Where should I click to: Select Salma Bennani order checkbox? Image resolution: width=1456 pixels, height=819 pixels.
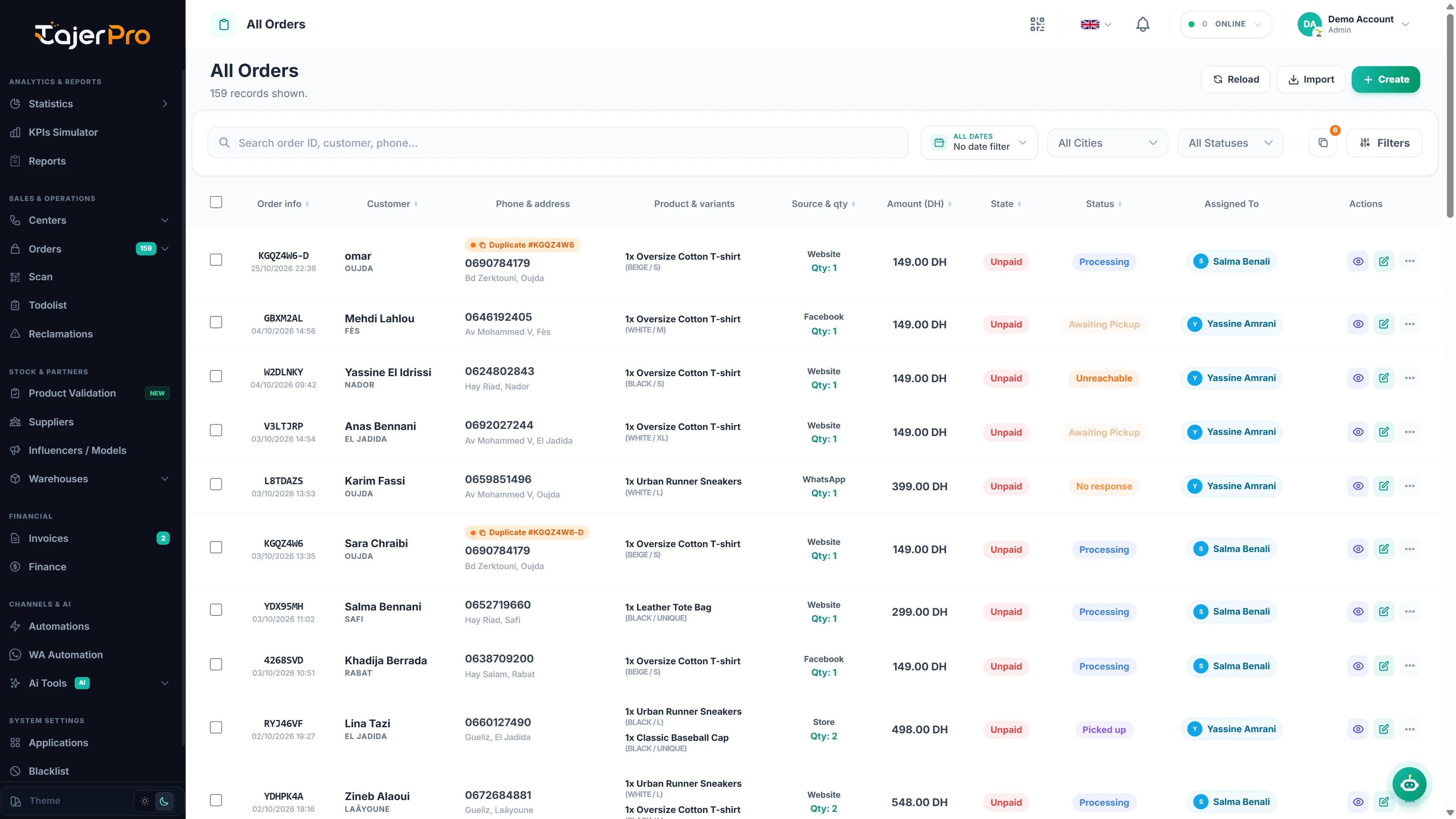(216, 610)
